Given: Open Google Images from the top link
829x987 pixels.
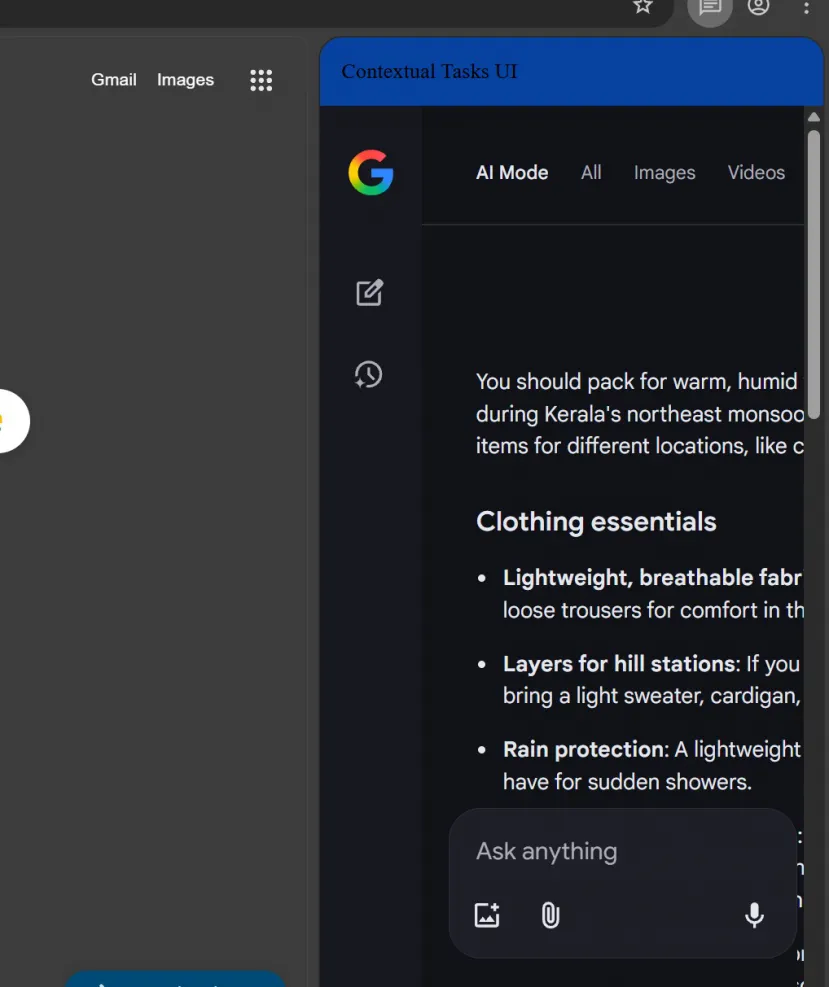Looking at the screenshot, I should (185, 80).
